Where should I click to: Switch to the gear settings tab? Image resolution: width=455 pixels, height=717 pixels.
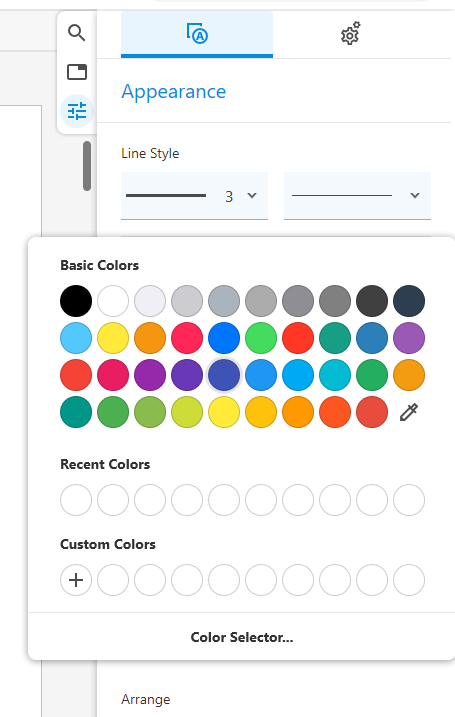tap(350, 34)
